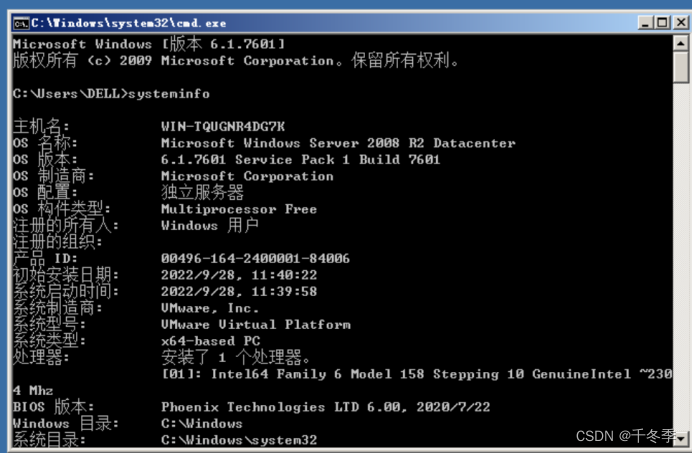The image size is (692, 454).
Task: Click Microsoft Windows Server 2008 R2 Datacenter
Action: [x=338, y=143]
